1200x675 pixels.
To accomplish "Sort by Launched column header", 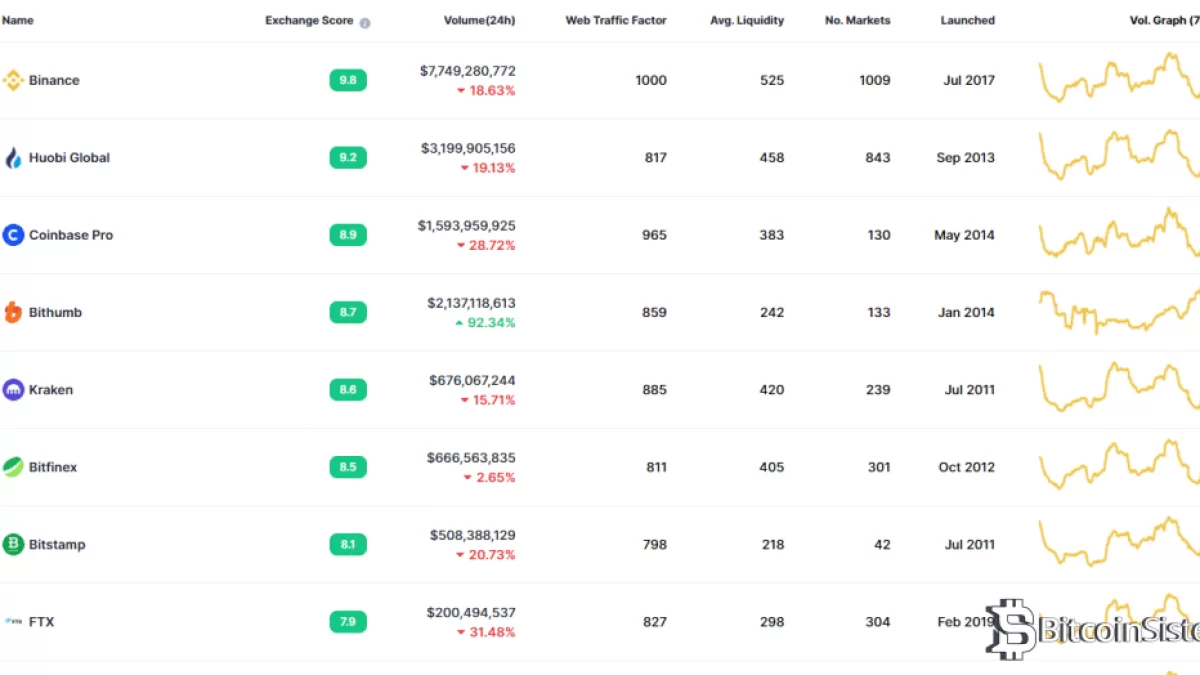I will 967,20.
